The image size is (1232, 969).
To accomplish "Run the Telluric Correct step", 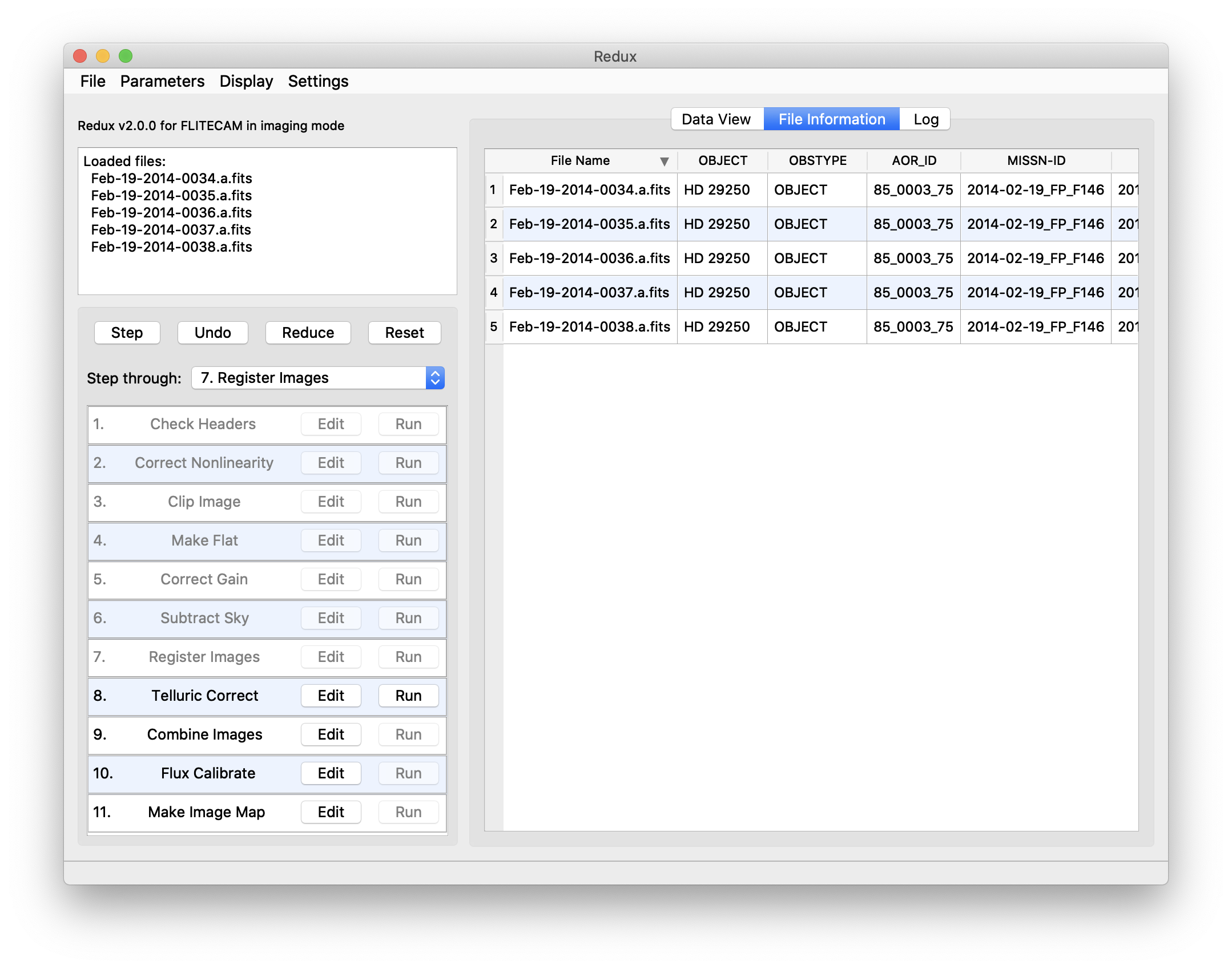I will [408, 696].
